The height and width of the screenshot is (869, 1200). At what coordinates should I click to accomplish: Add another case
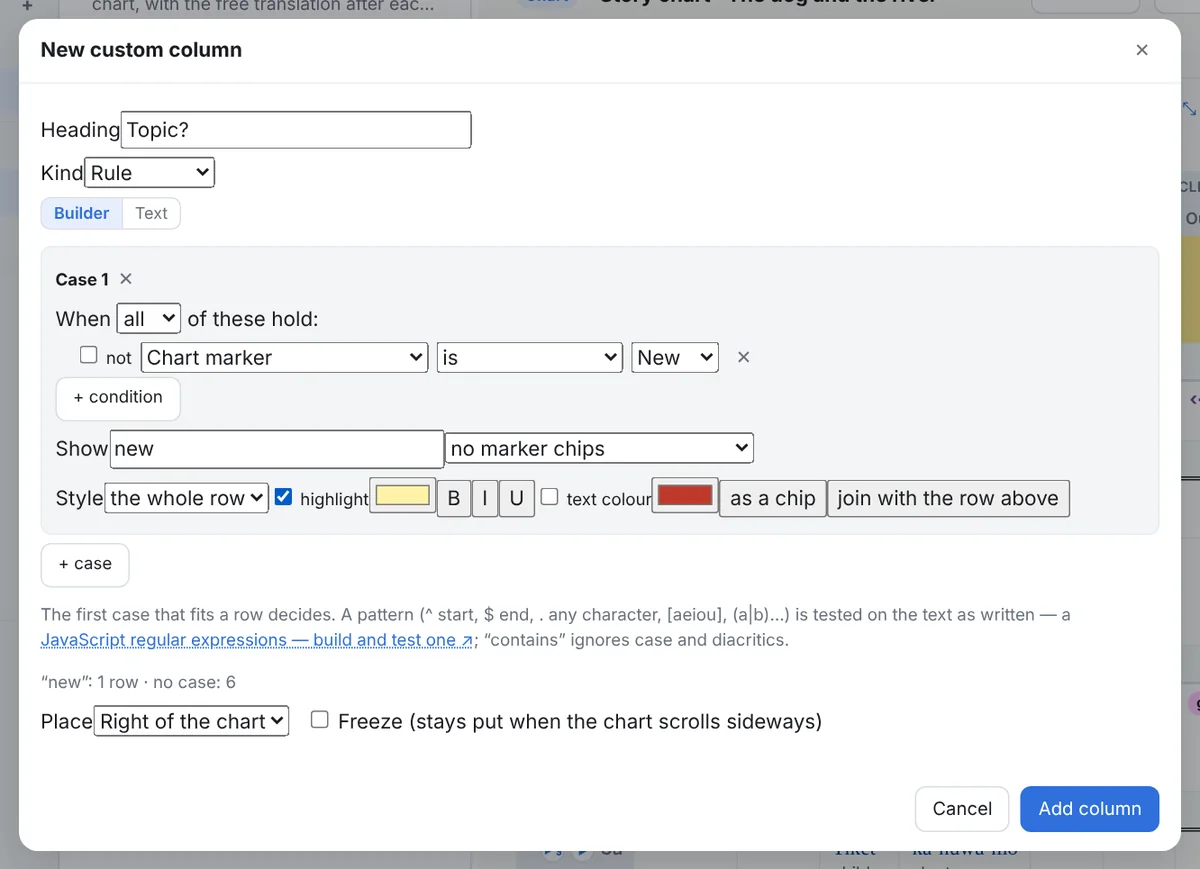[85, 565]
